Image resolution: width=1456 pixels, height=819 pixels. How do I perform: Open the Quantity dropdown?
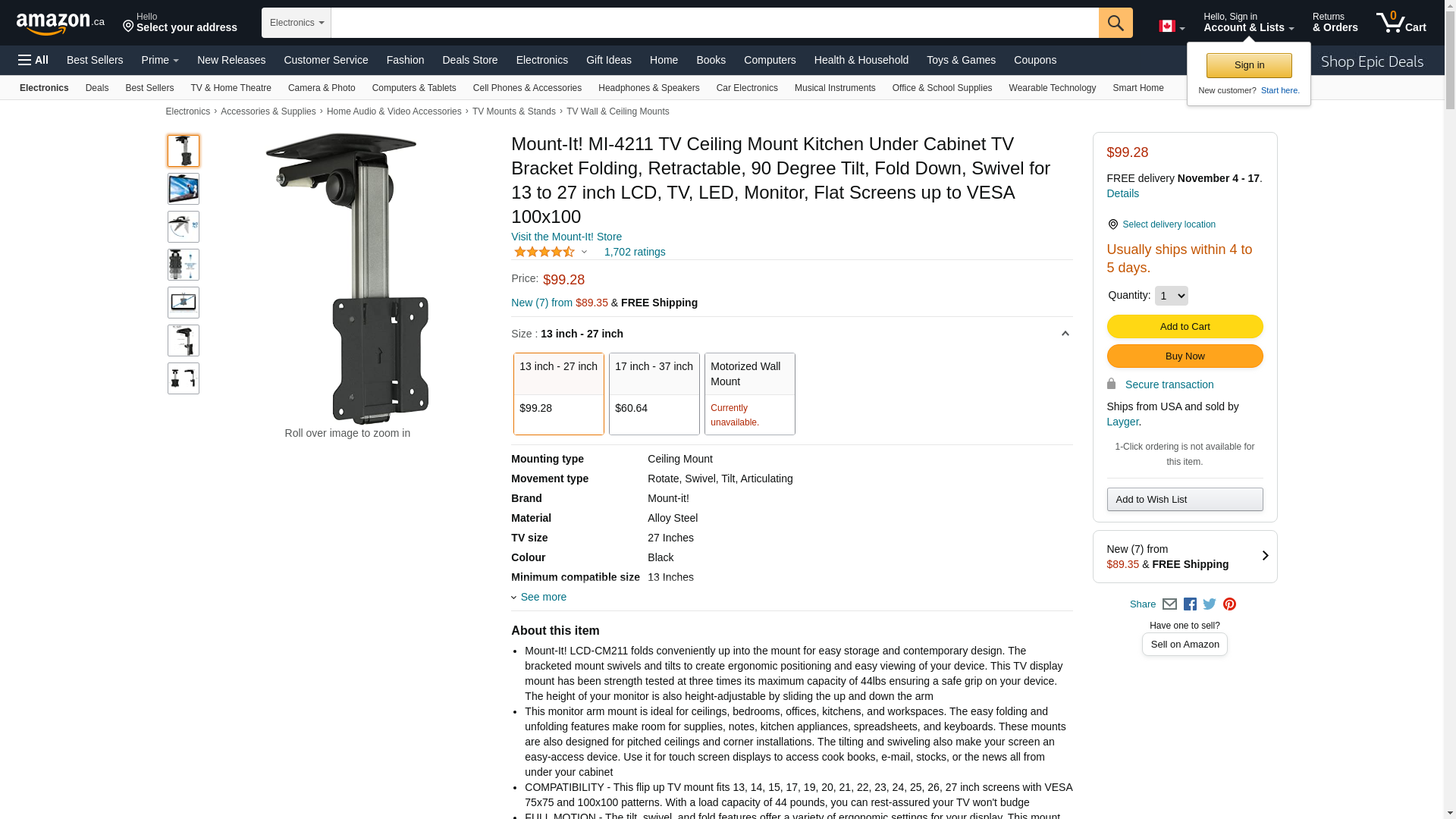pyautogui.click(x=1171, y=296)
